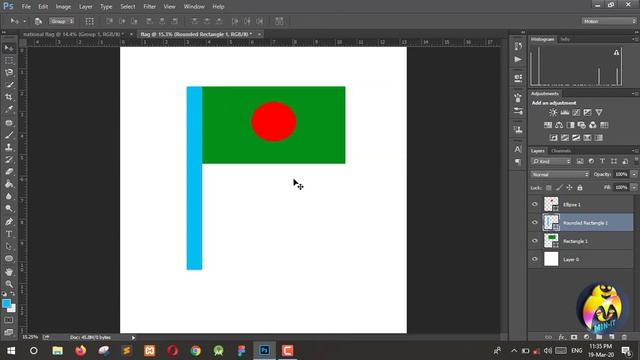Select the Paint Bucket tool

pyautogui.click(x=9, y=184)
